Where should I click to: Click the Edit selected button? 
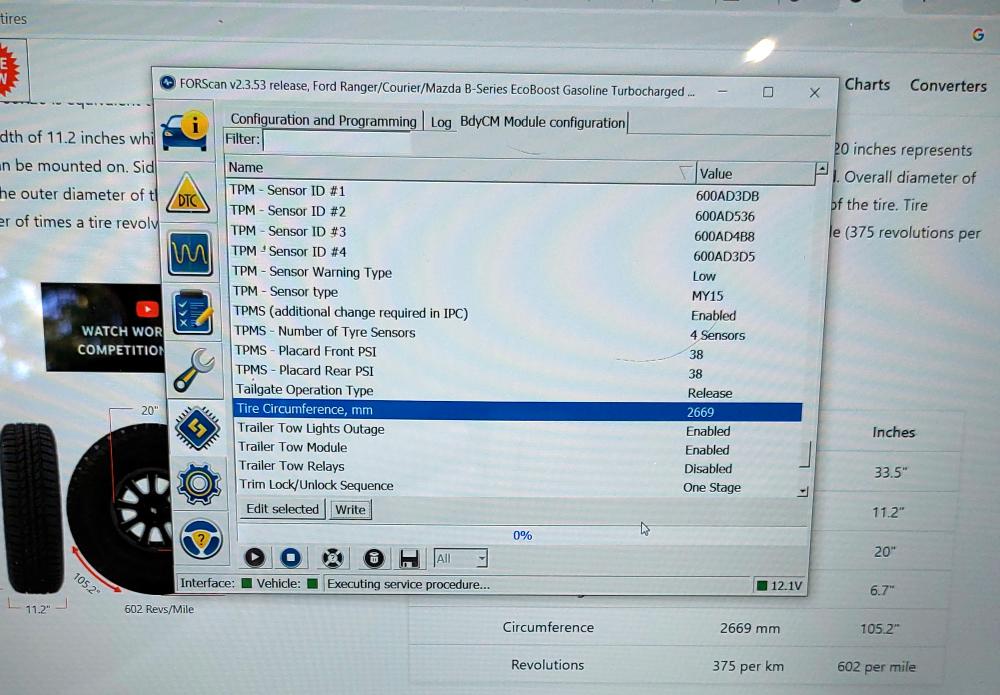click(x=282, y=509)
